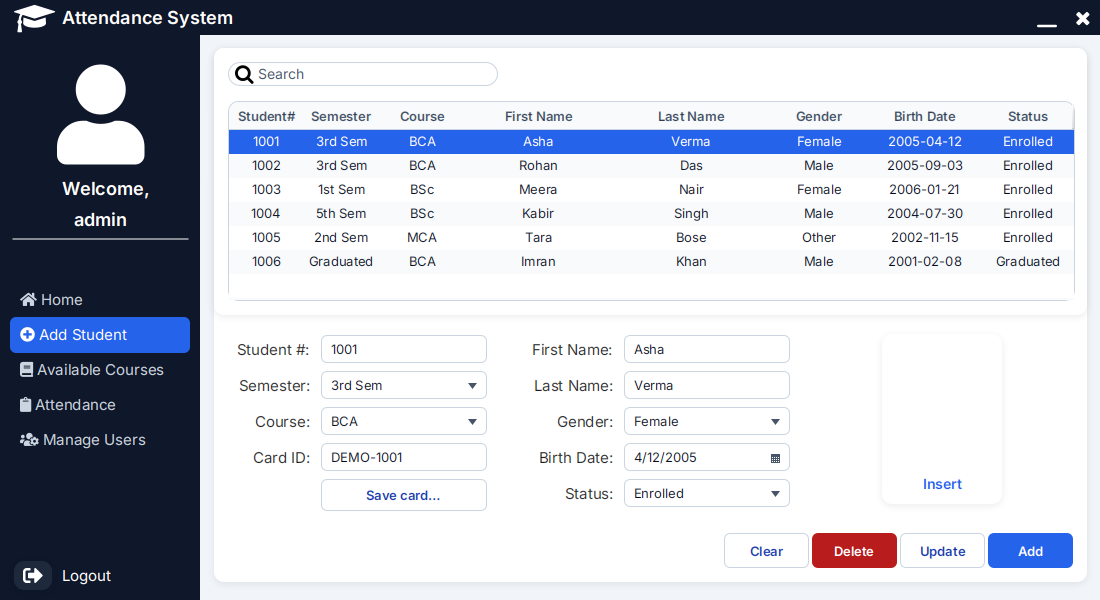Select the row for student Rohan Das
Viewport: 1100px width, 600px height.
coord(651,166)
